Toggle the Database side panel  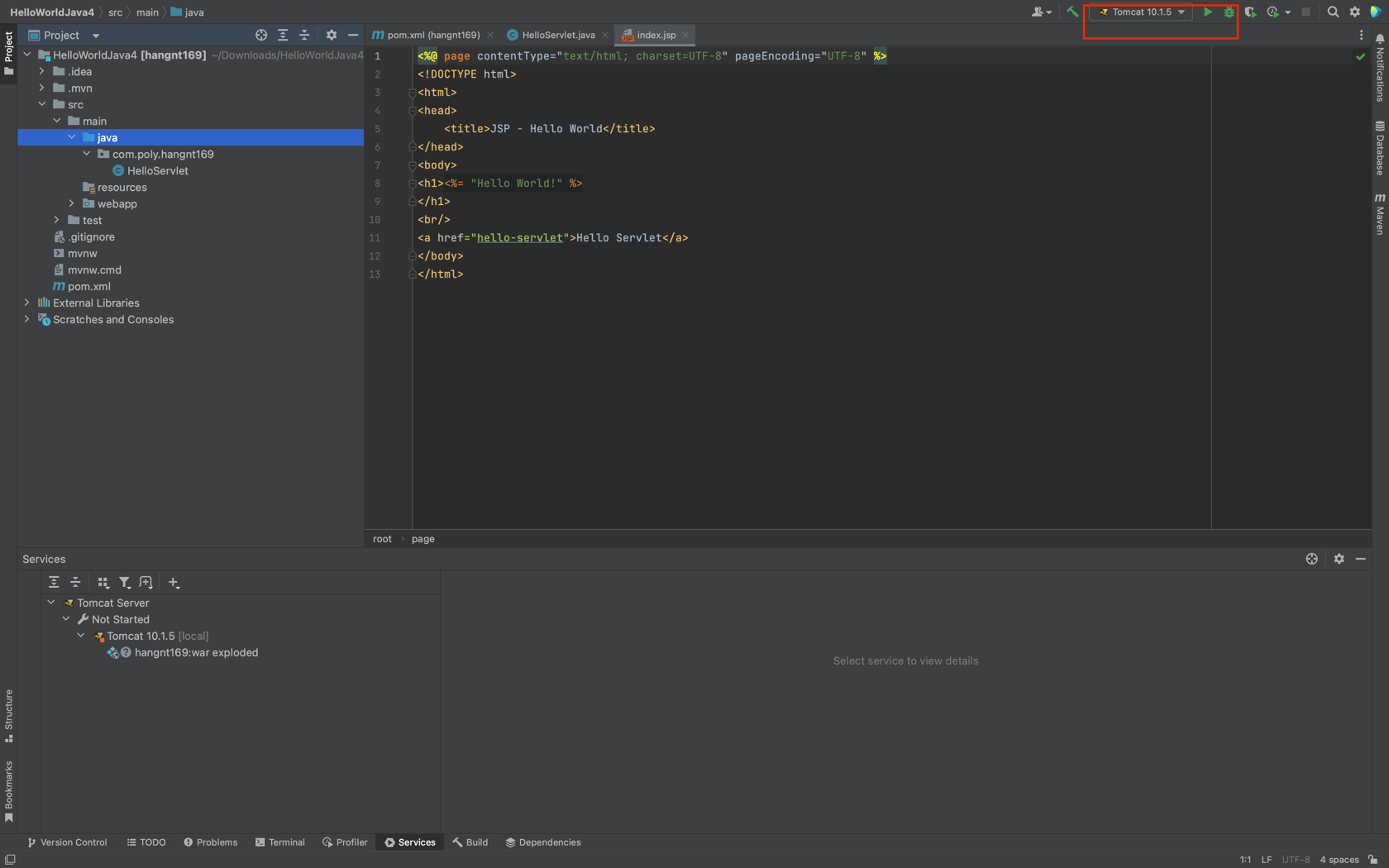click(x=1380, y=148)
